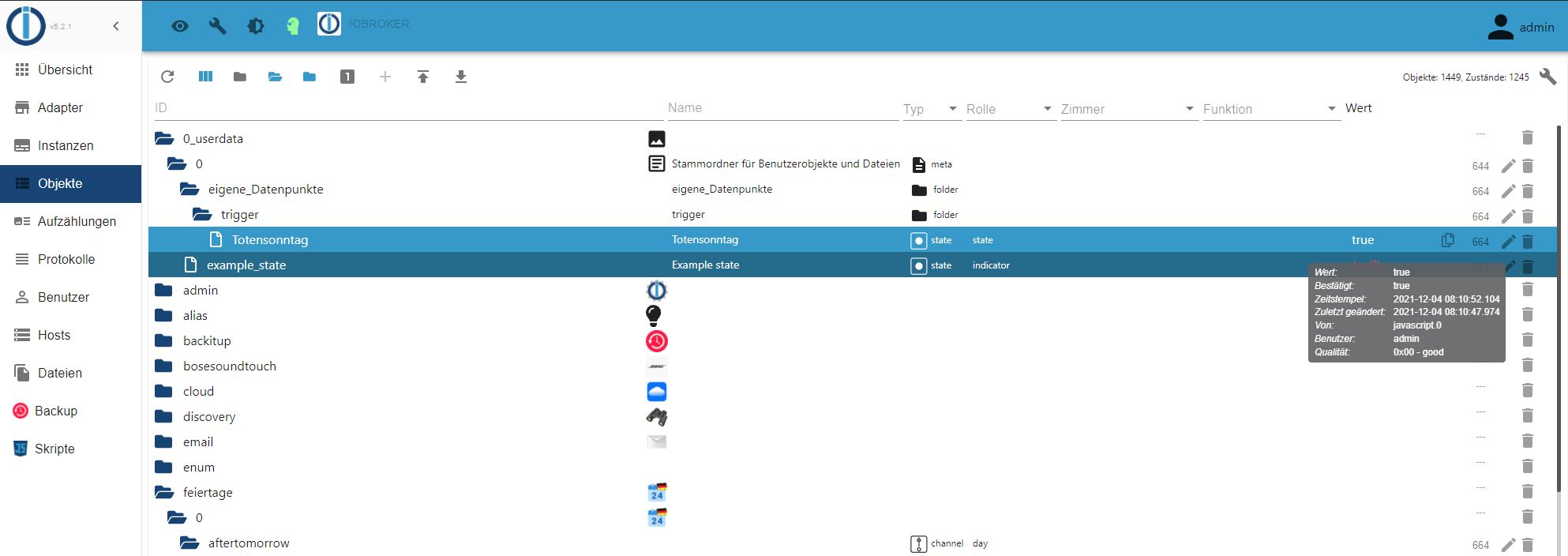
Task: Download the objects tree as JSON
Action: tap(461, 77)
